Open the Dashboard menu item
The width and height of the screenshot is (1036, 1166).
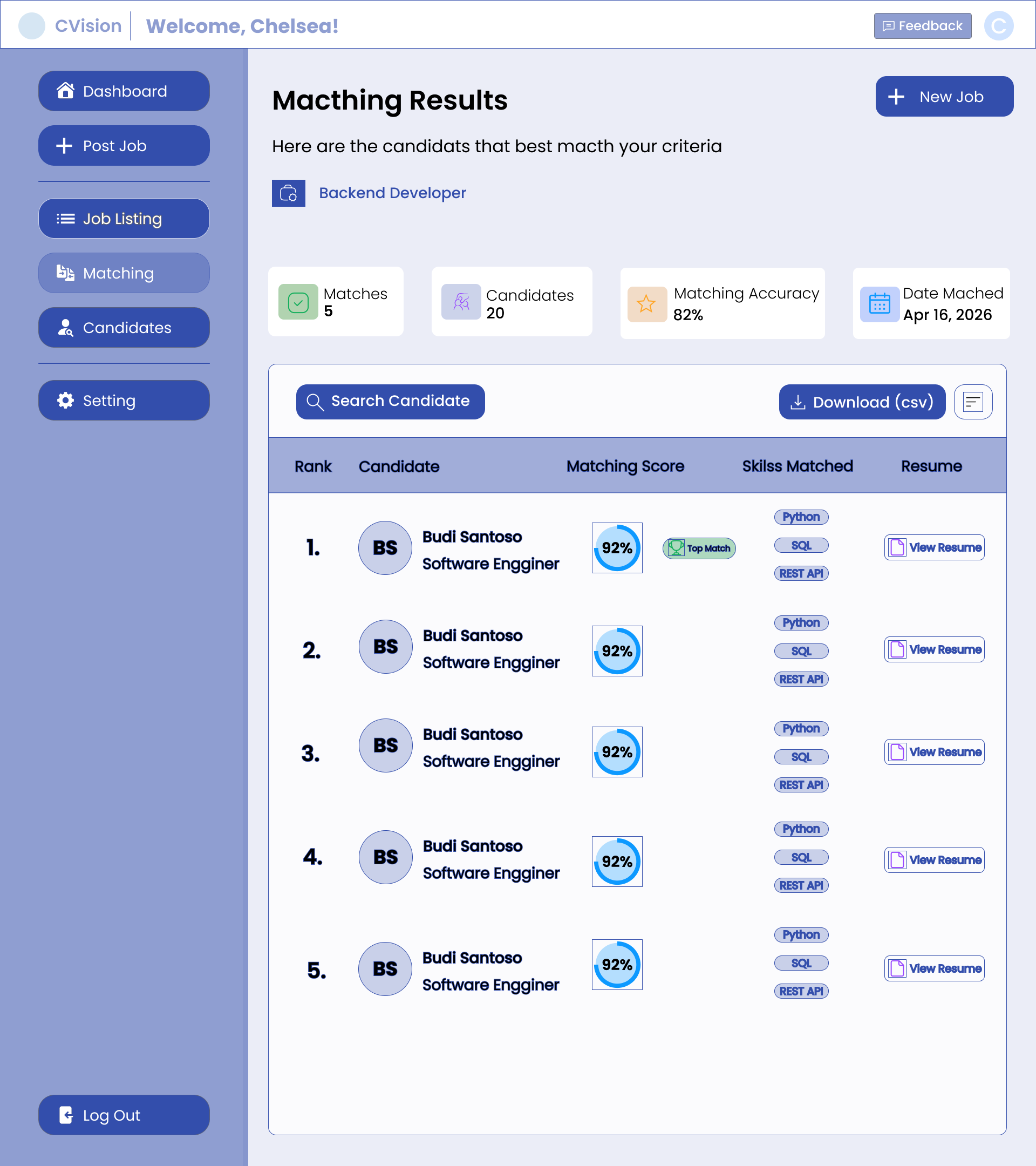click(x=124, y=91)
